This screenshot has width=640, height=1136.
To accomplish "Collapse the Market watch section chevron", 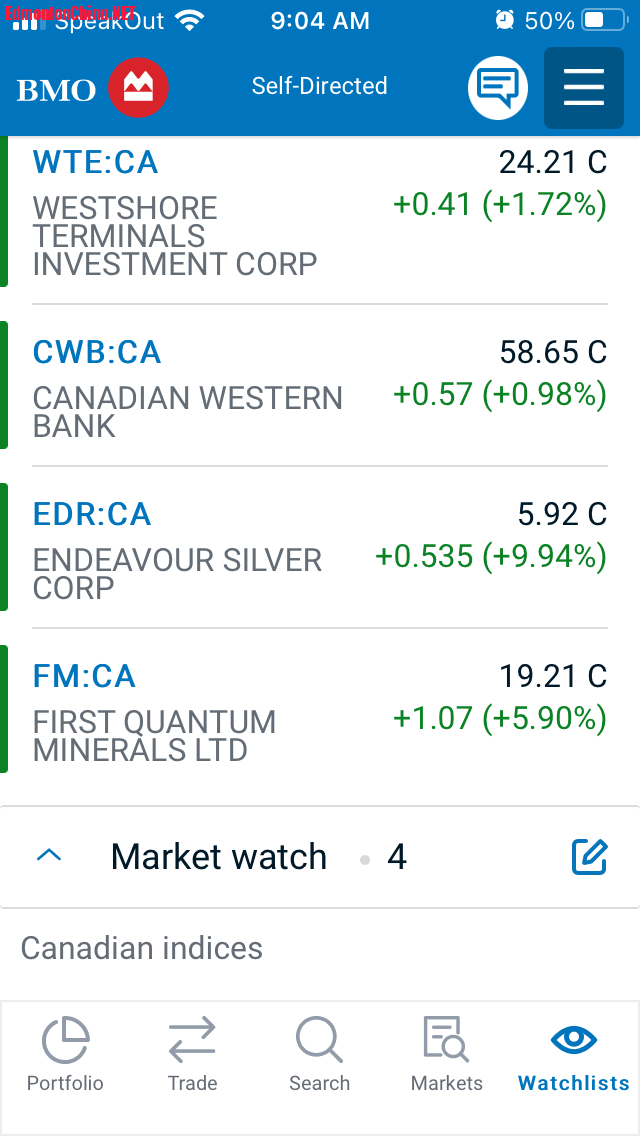I will point(49,856).
